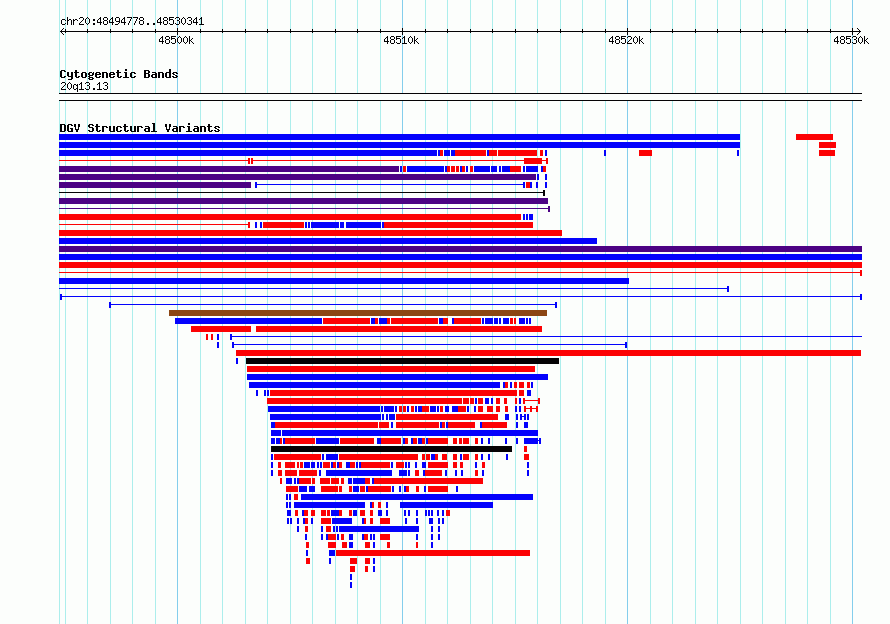Select the Cytogenetic Bands track title
The height and width of the screenshot is (624, 890).
click(119, 74)
